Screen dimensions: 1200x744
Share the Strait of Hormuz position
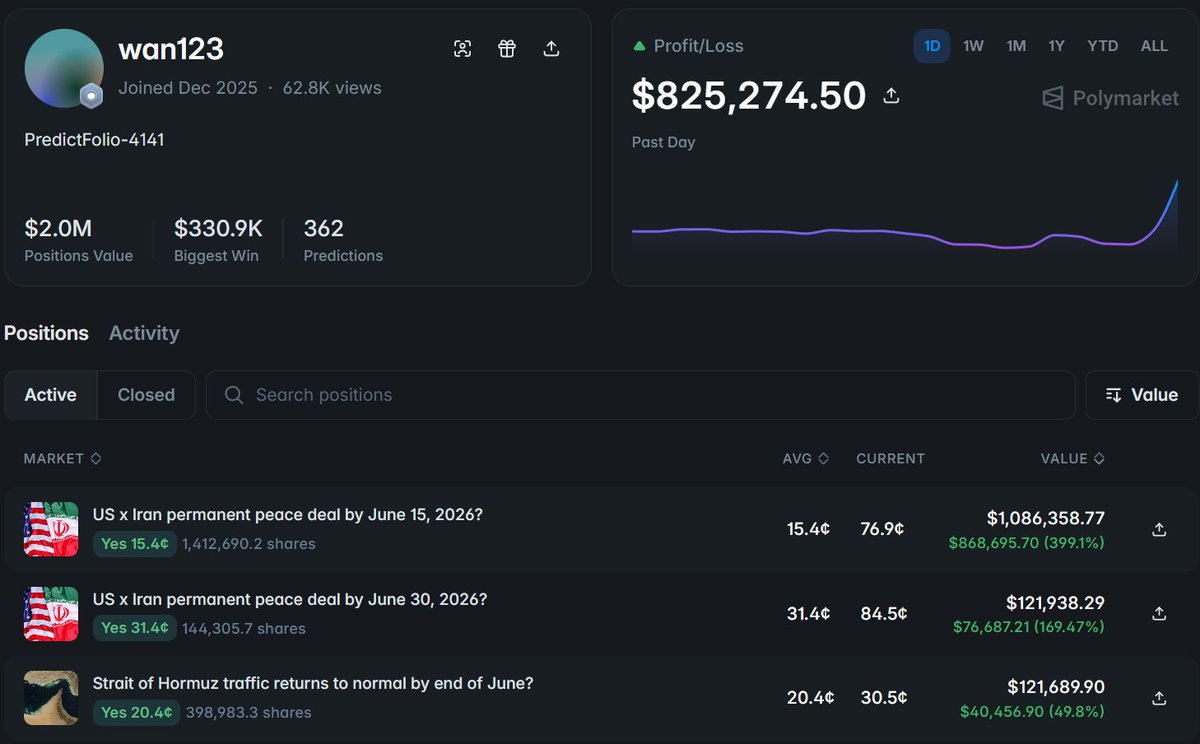click(1159, 698)
